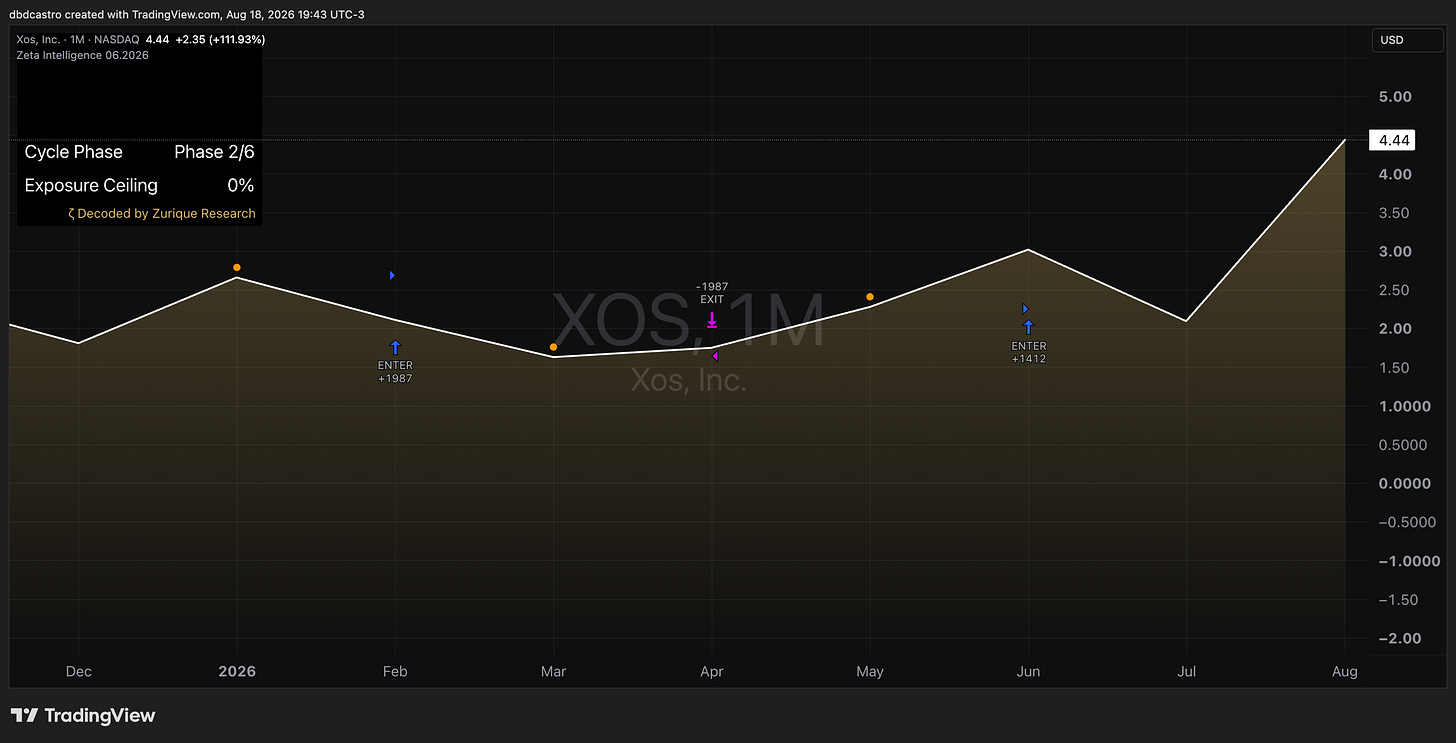Click the 'May' label on the time axis

870,672
